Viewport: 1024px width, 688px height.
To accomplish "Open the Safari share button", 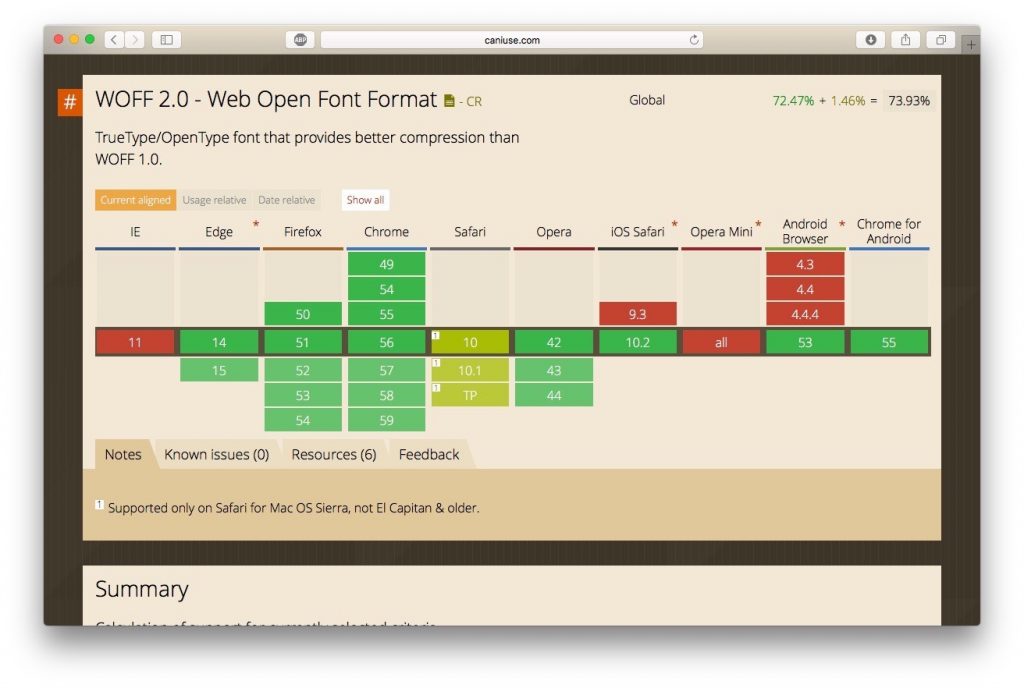I will 906,40.
